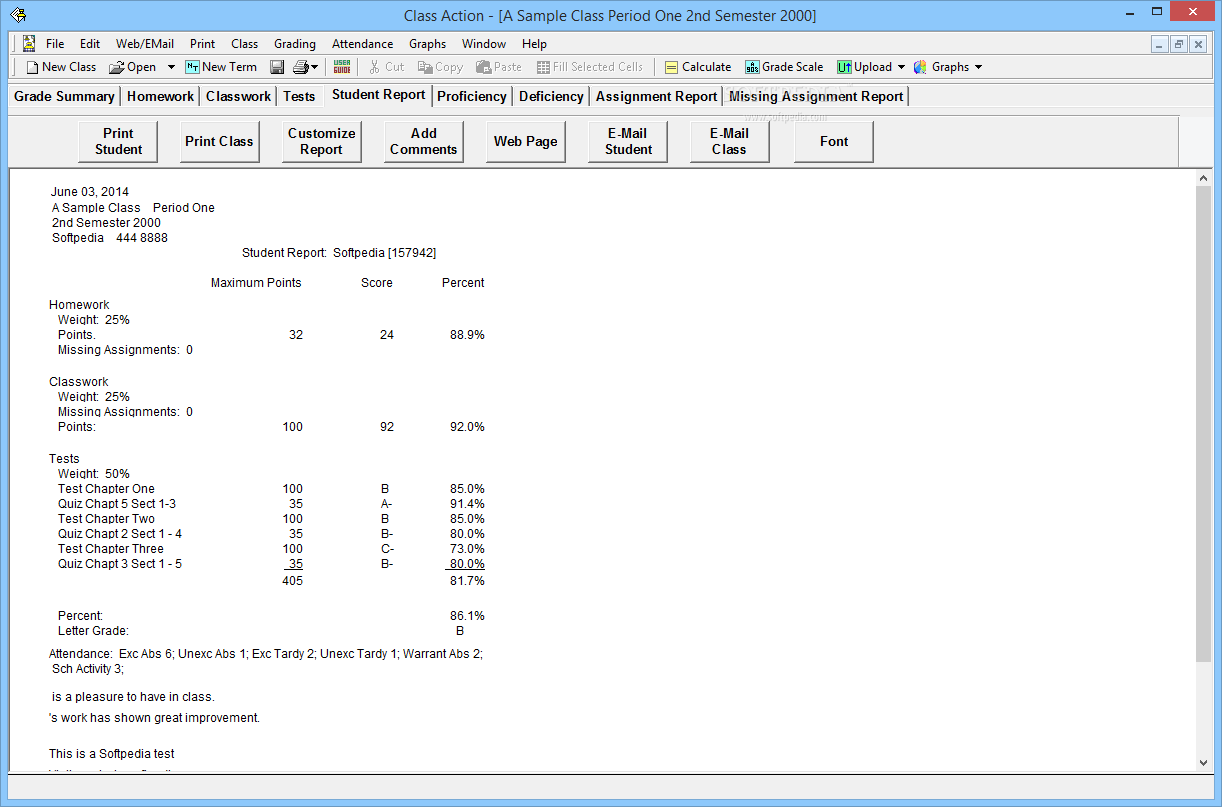
Task: Click the Open file toolbar button
Action: [133, 67]
